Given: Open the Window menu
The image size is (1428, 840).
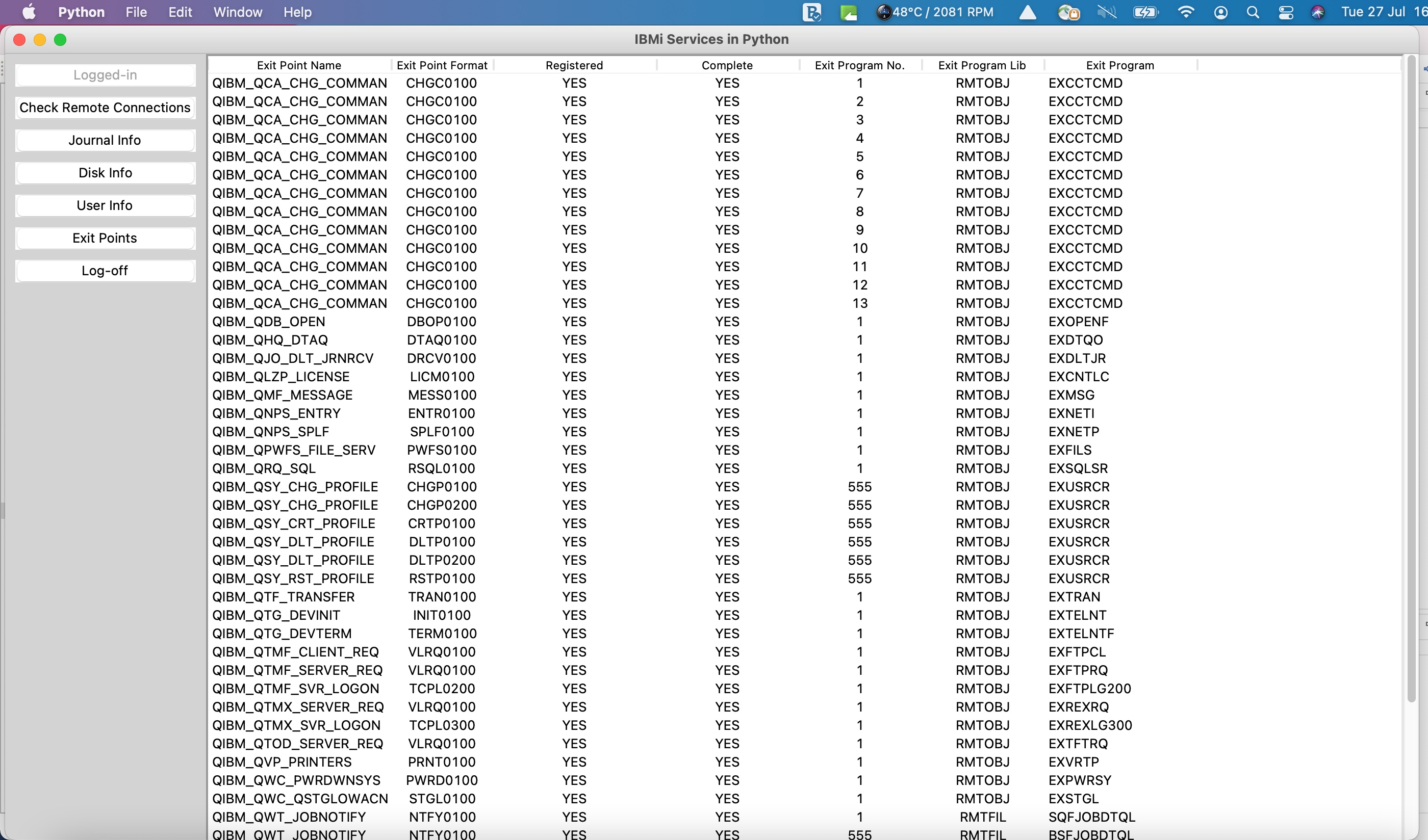Looking at the screenshot, I should (238, 12).
